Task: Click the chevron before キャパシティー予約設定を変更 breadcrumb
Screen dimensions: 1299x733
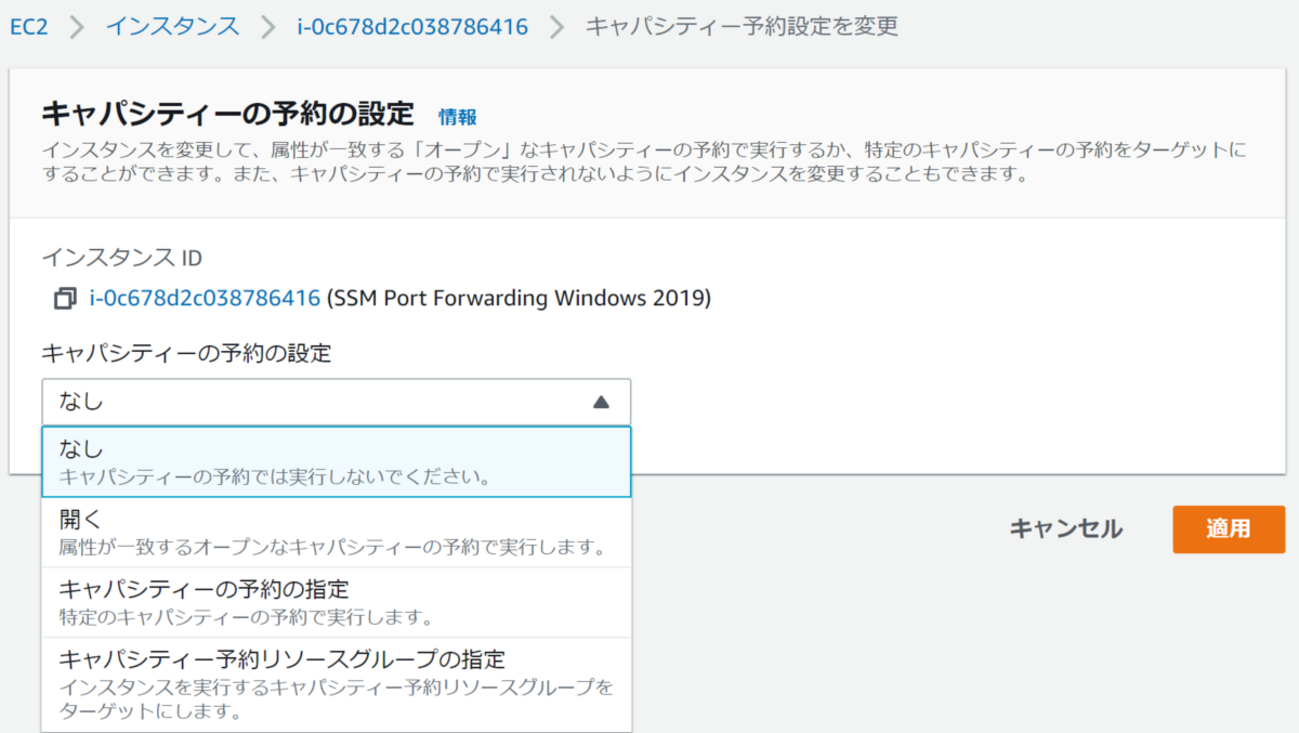Action: pyautogui.click(x=557, y=27)
